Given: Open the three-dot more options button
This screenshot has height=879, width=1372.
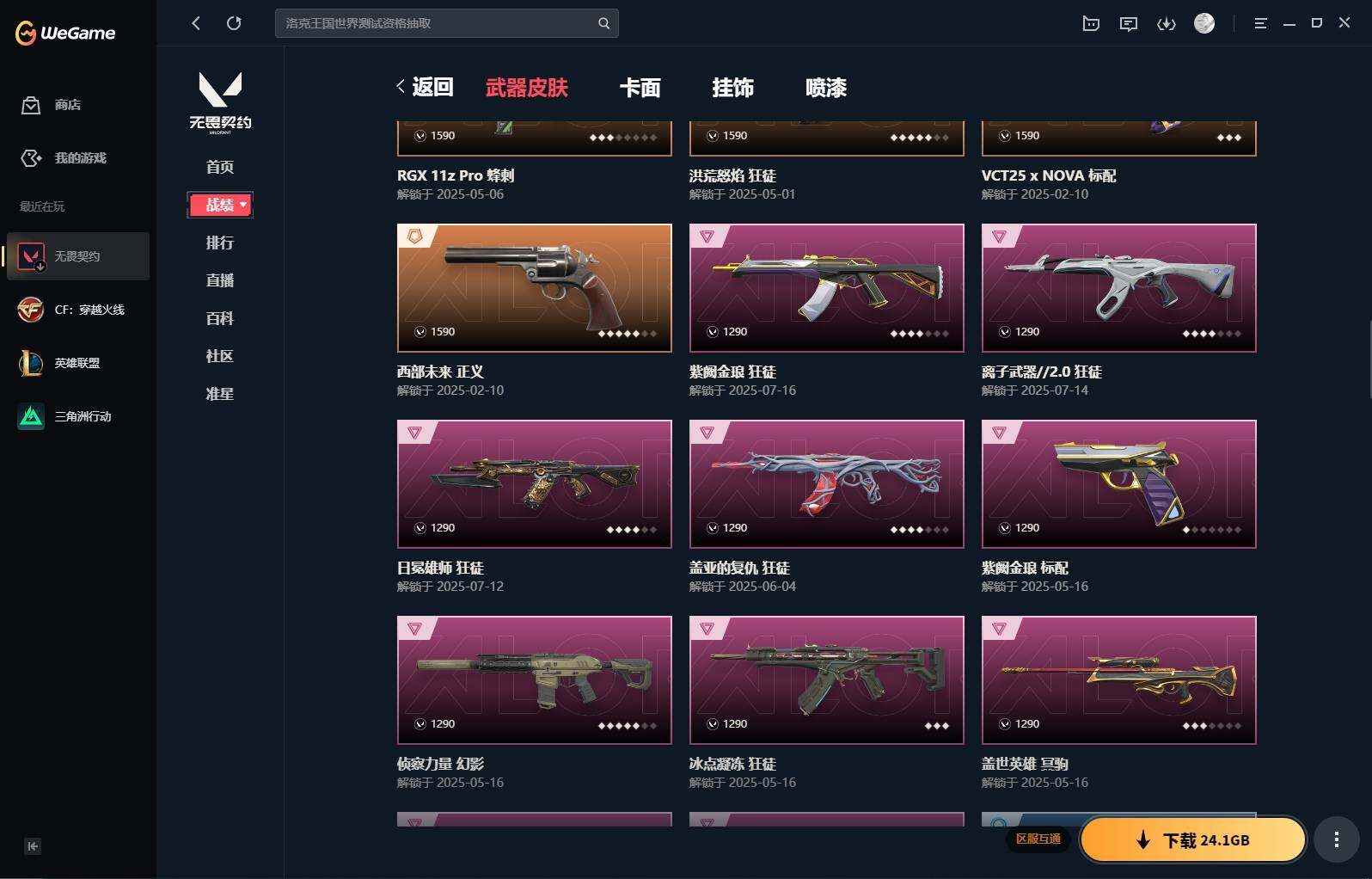Looking at the screenshot, I should point(1336,839).
